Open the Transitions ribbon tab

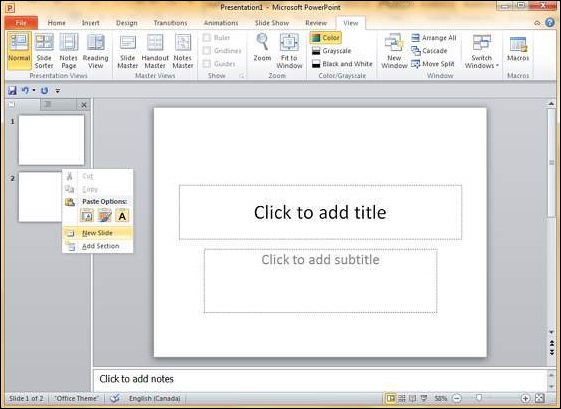pyautogui.click(x=170, y=23)
